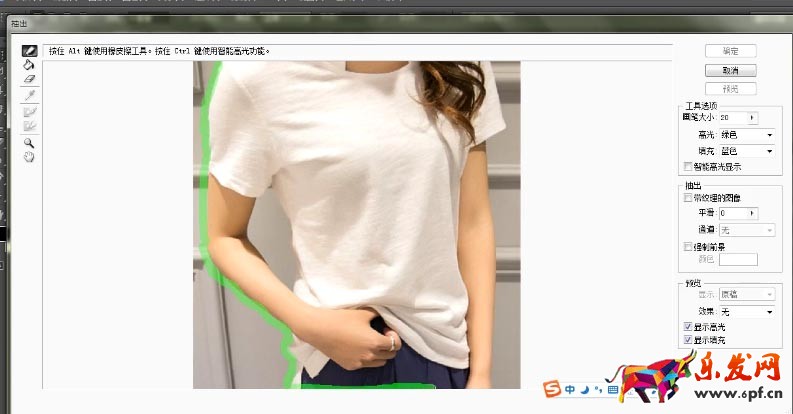This screenshot has height=414, width=793.
Task: Select the Eraser tool
Action: click(29, 79)
